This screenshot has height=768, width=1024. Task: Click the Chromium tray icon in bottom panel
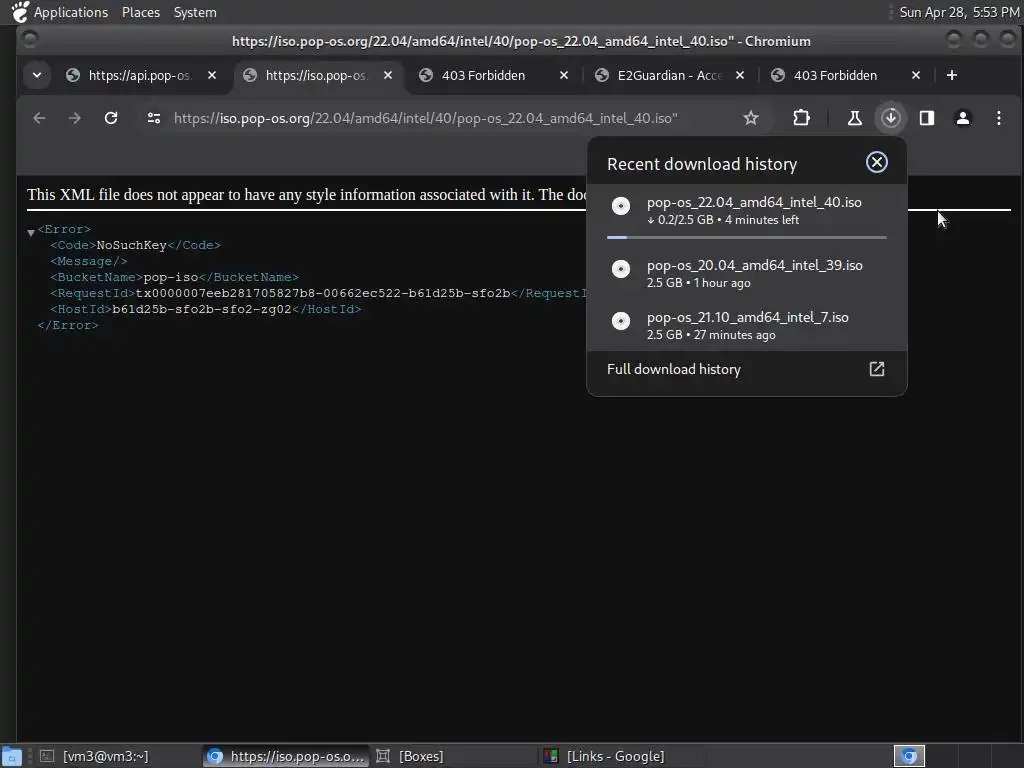tap(909, 756)
